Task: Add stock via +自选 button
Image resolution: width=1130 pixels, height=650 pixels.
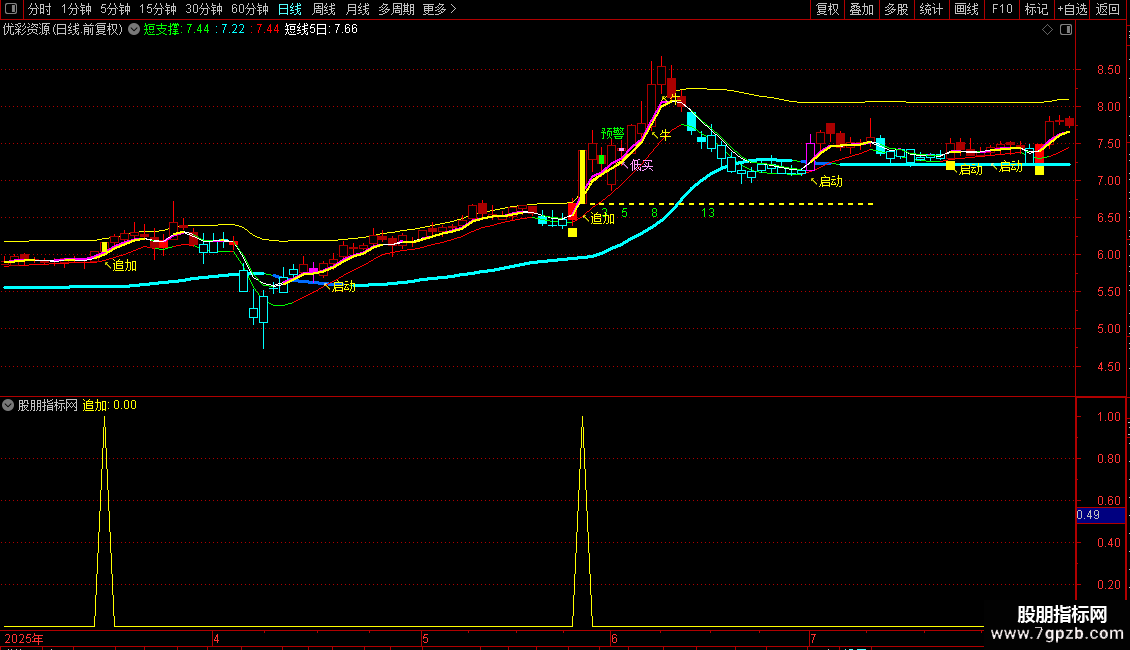Action: [x=1072, y=9]
